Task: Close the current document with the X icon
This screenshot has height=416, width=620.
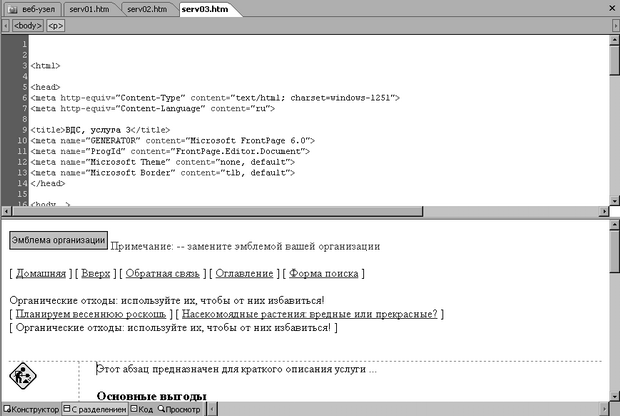Action: [611, 9]
